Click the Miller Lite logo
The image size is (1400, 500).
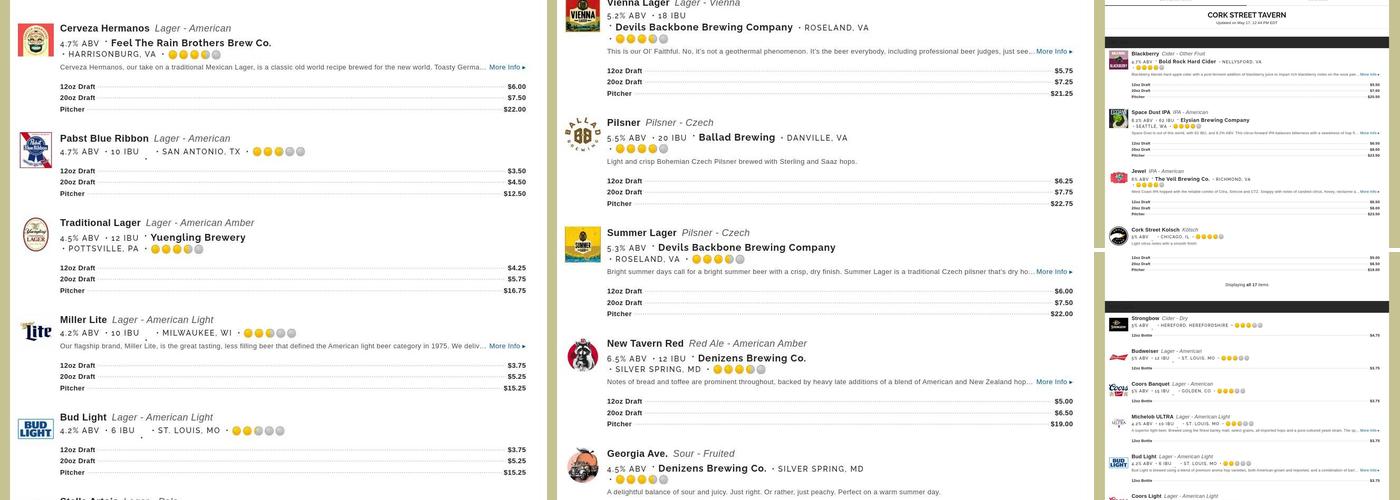[36, 331]
